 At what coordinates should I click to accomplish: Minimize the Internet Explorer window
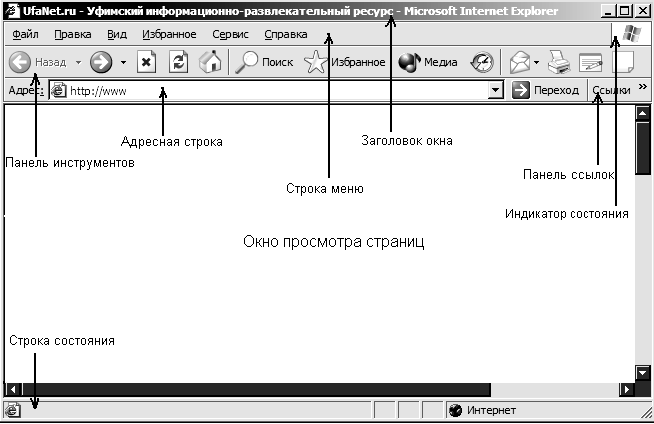coord(608,10)
